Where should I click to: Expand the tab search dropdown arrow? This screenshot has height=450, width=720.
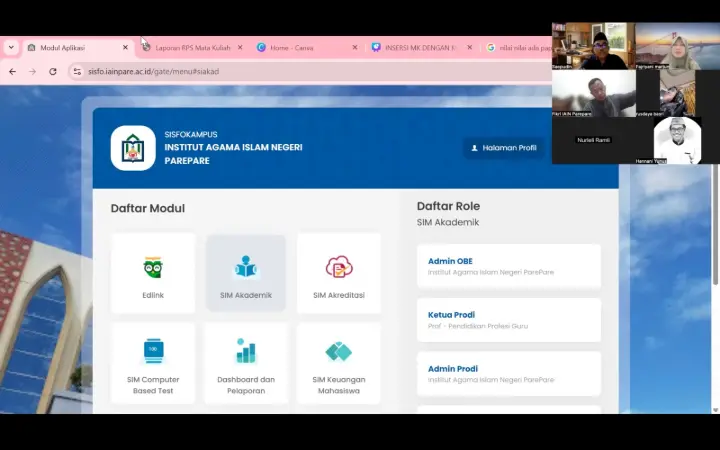11,47
